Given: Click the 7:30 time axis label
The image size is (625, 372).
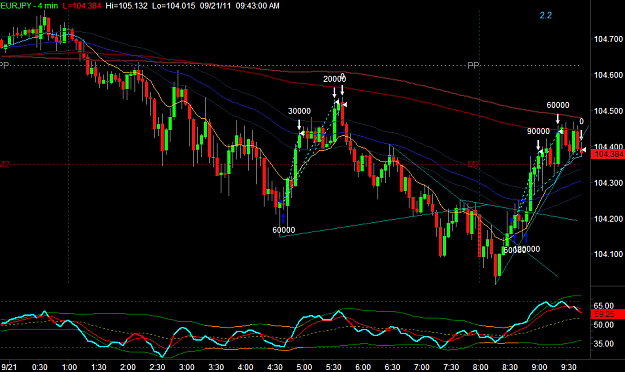Looking at the screenshot, I should (x=451, y=367).
